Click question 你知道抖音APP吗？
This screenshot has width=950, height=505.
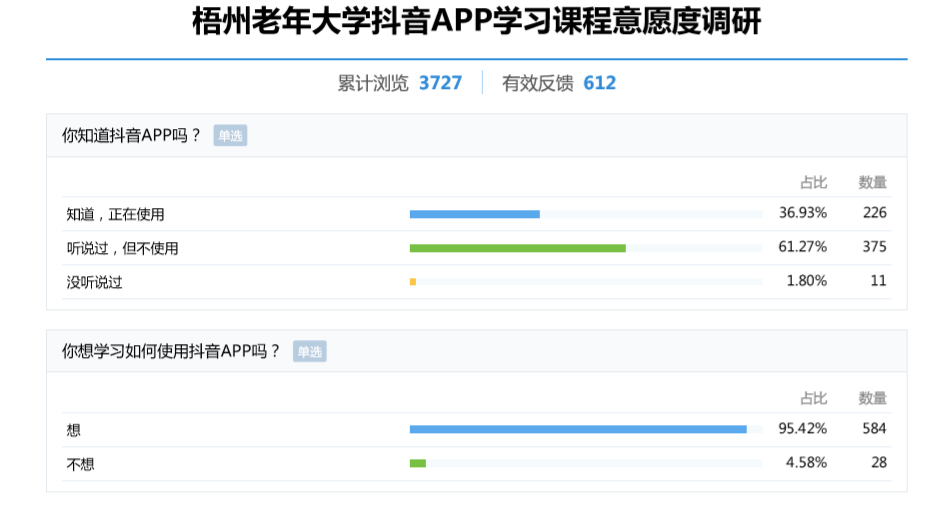pos(131,135)
